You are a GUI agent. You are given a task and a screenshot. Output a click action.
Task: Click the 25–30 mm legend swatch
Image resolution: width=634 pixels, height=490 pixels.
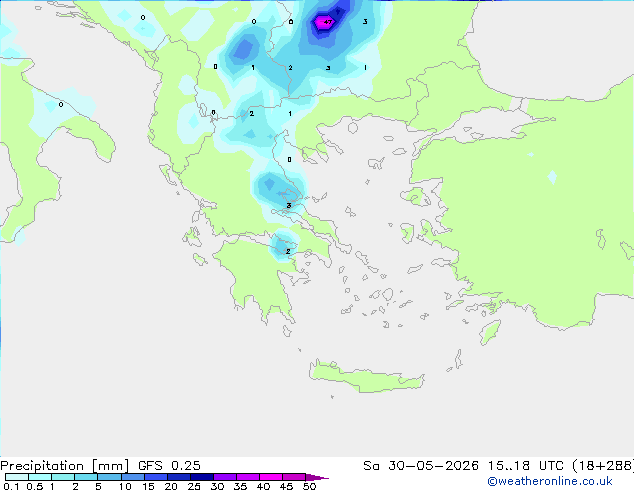pyautogui.click(x=201, y=477)
